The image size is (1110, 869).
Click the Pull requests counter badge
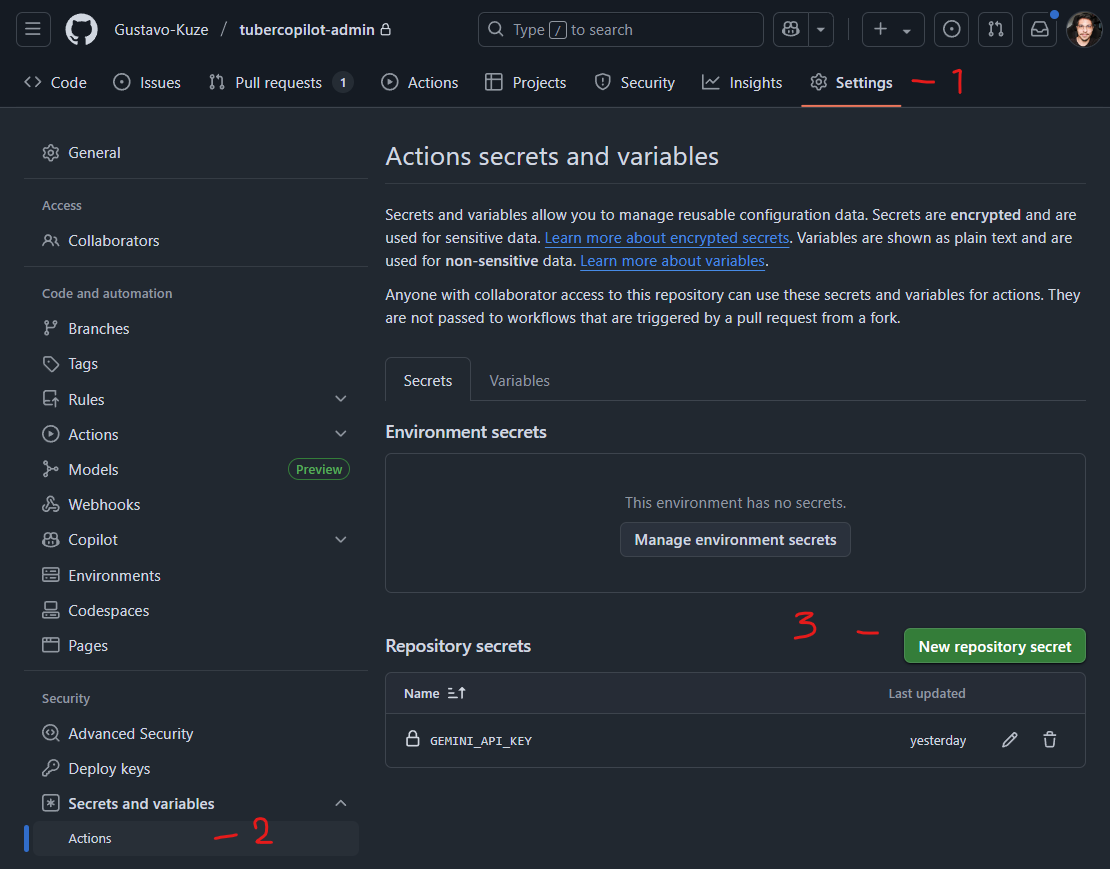343,83
